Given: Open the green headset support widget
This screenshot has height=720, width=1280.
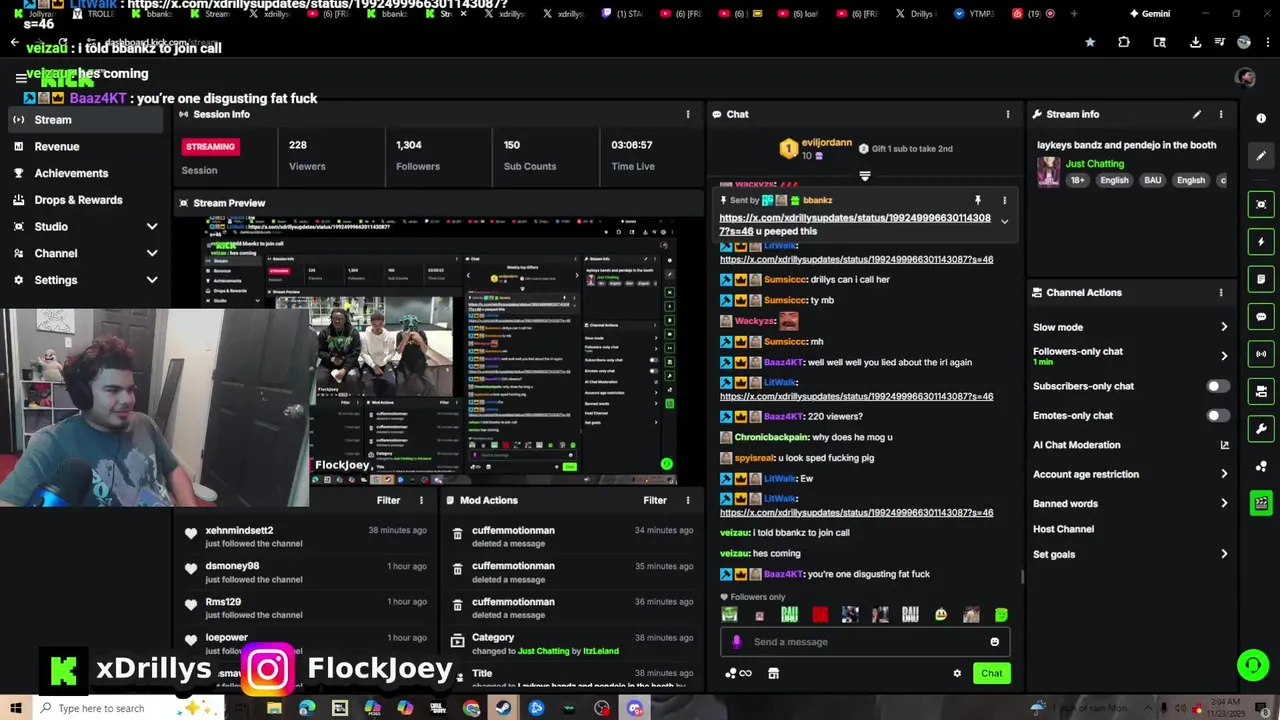Looking at the screenshot, I should [1252, 665].
